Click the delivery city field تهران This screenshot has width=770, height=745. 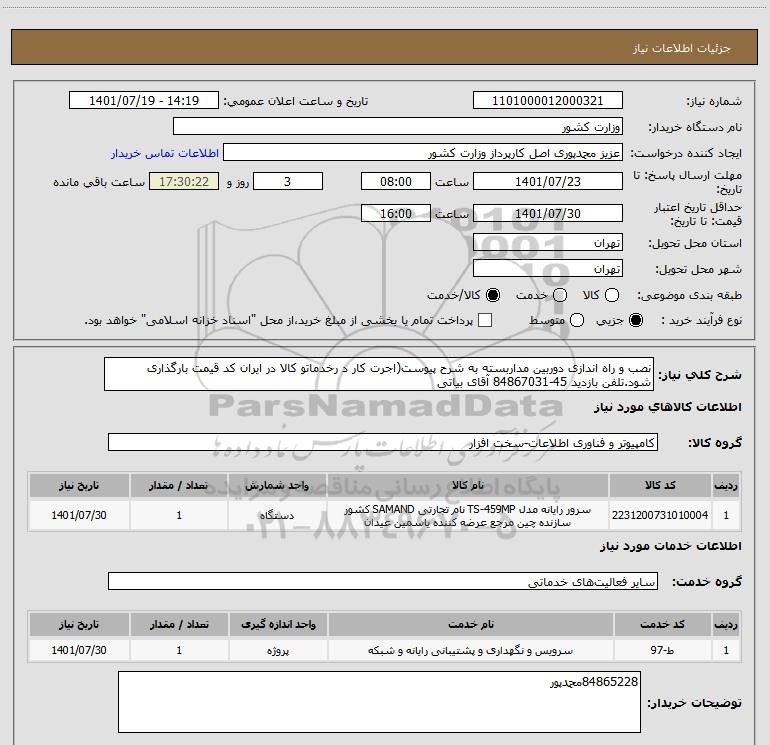(548, 268)
